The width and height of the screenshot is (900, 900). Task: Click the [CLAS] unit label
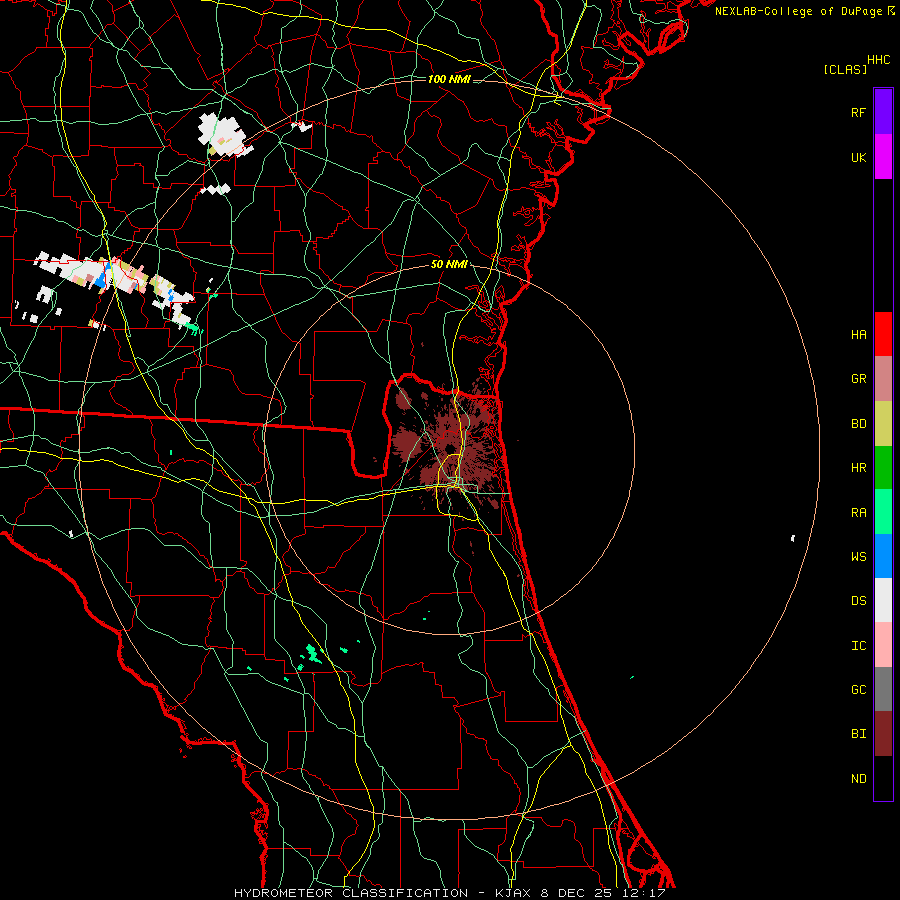[845, 70]
